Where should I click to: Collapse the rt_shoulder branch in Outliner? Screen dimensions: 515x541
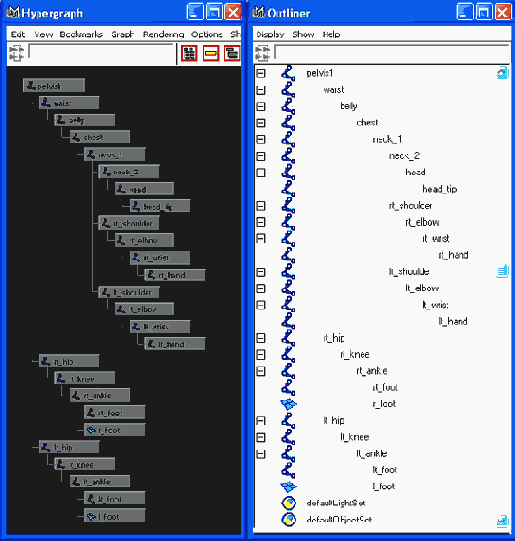coord(261,206)
